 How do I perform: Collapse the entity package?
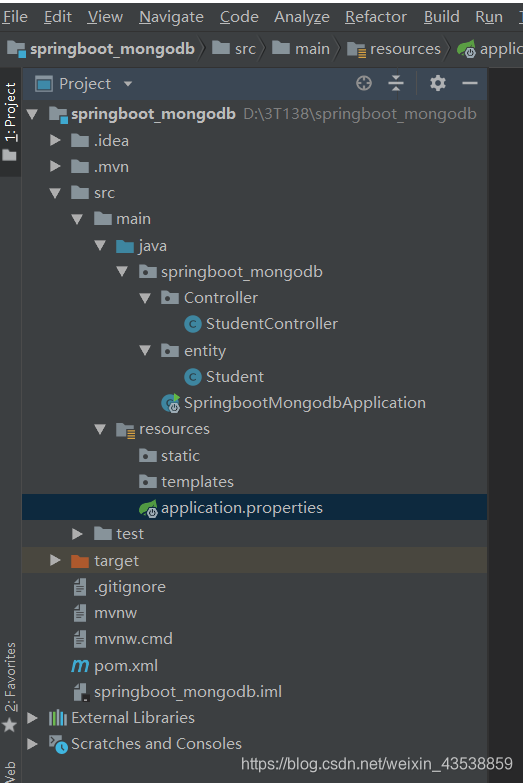(x=145, y=351)
